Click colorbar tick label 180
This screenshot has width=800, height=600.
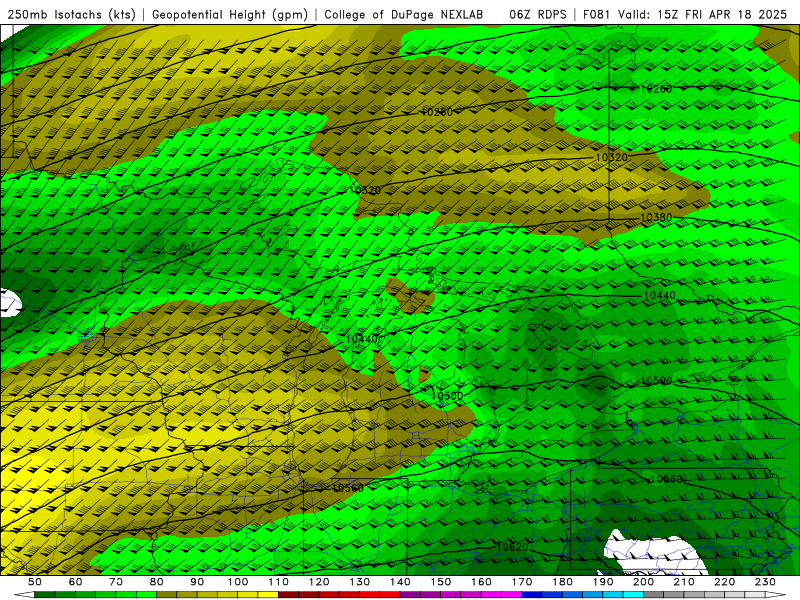562,582
